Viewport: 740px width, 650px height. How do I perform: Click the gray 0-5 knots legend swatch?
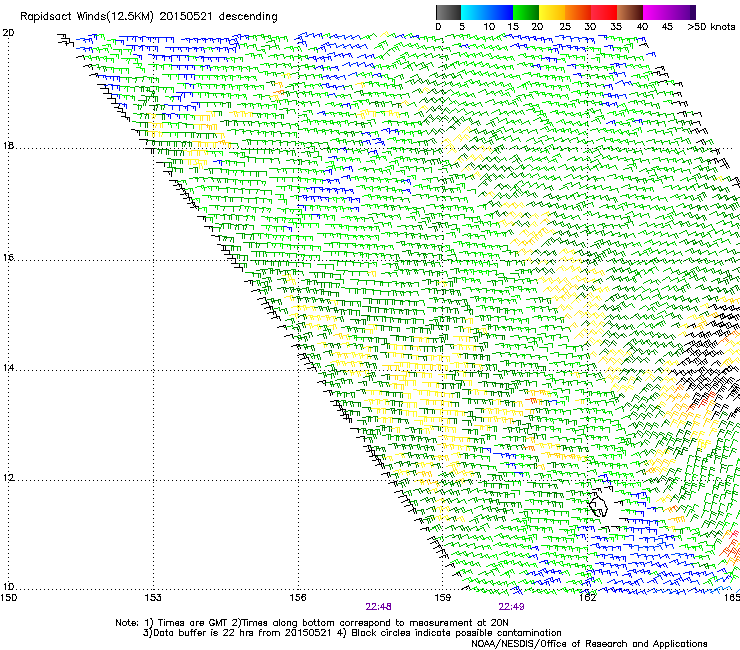448,12
